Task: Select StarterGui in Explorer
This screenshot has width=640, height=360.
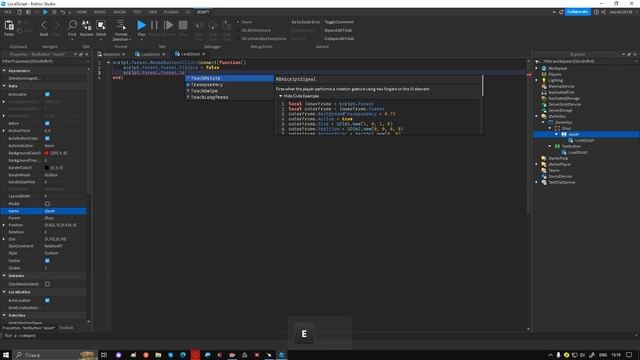Action: pyautogui.click(x=557, y=116)
